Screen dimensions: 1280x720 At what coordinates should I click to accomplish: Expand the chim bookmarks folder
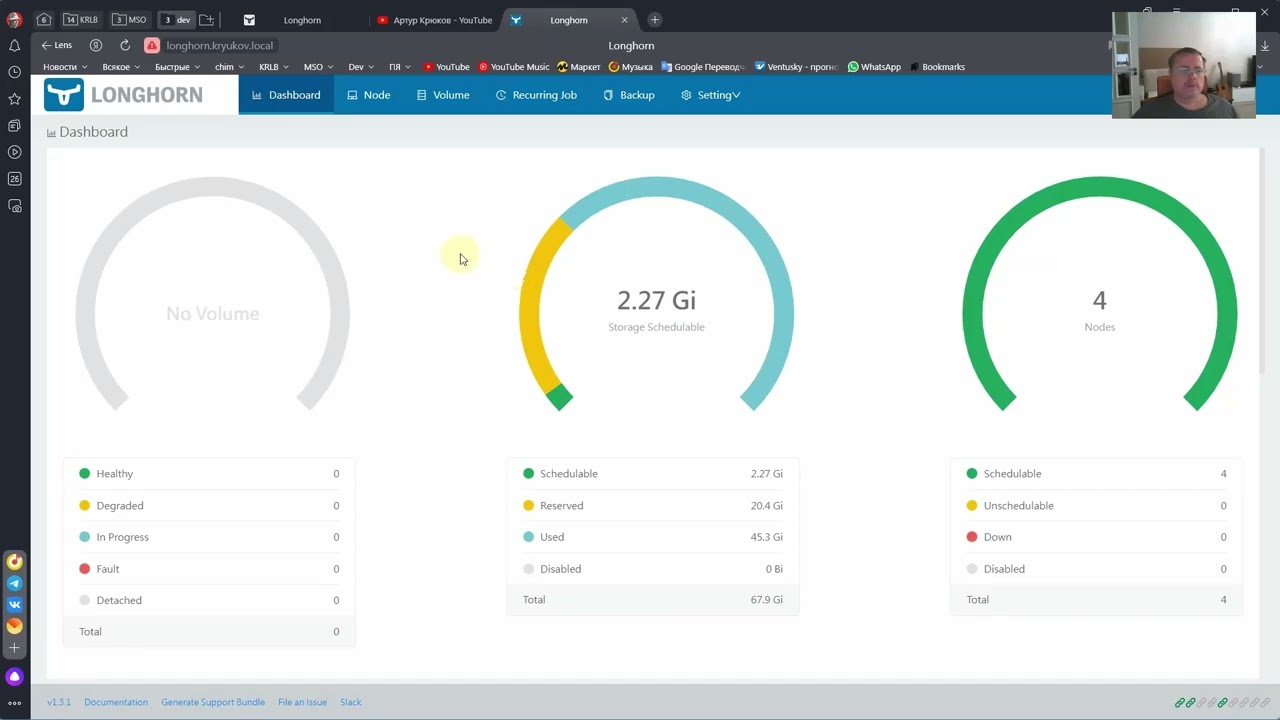[229, 67]
